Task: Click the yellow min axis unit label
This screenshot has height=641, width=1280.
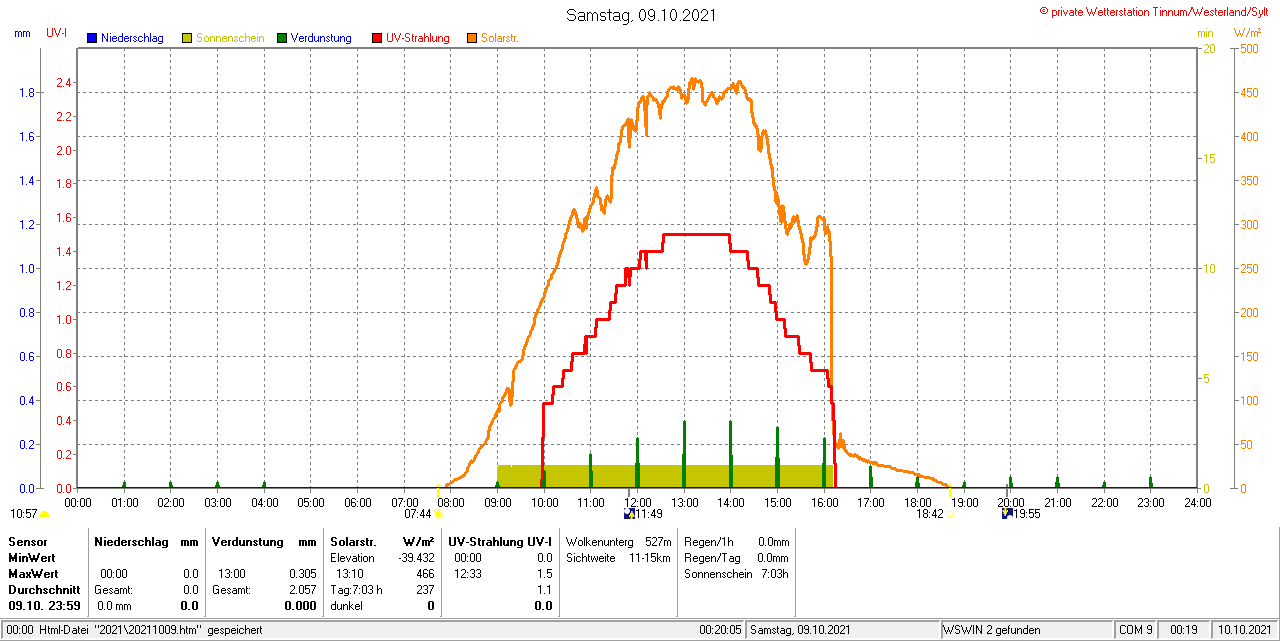Action: tap(1206, 33)
